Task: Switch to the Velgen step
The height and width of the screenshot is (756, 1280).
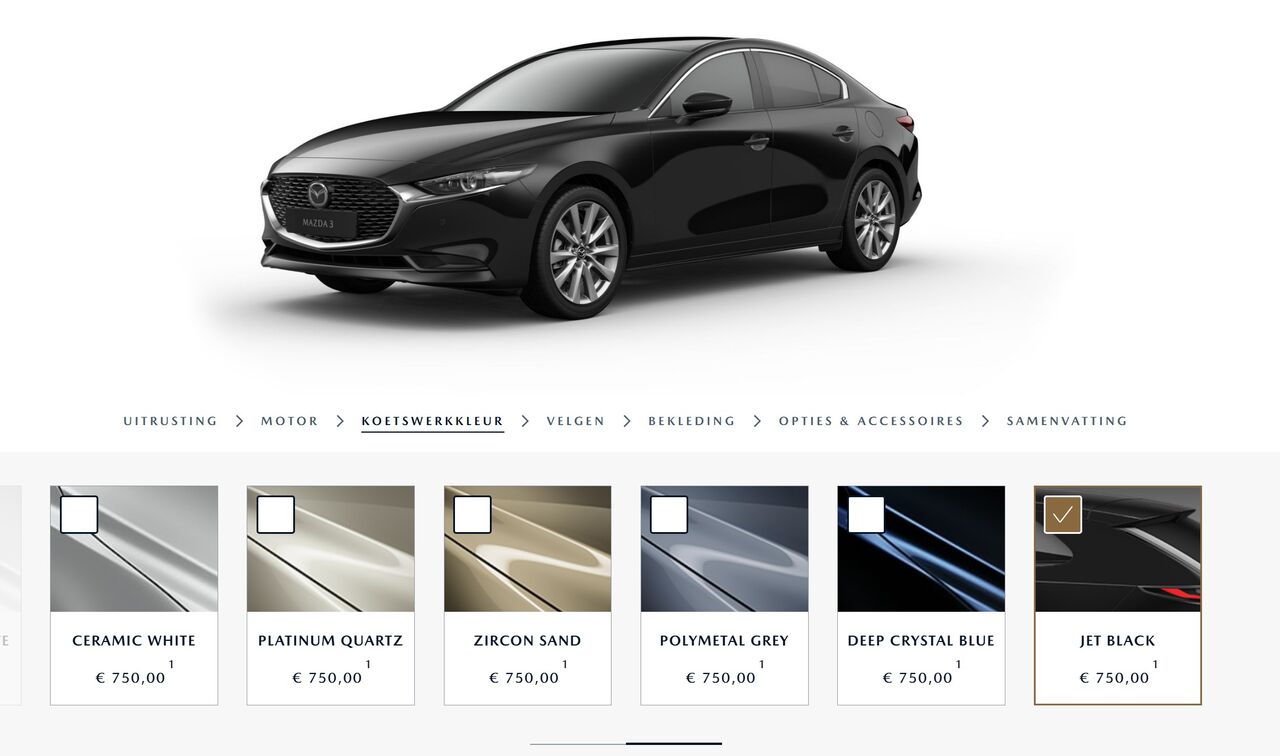Action: point(576,421)
